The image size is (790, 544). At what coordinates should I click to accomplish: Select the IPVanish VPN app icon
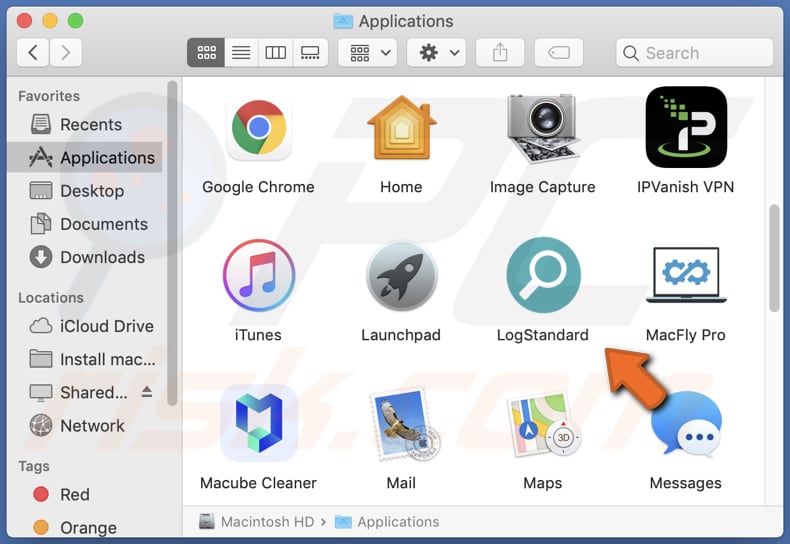coord(686,127)
